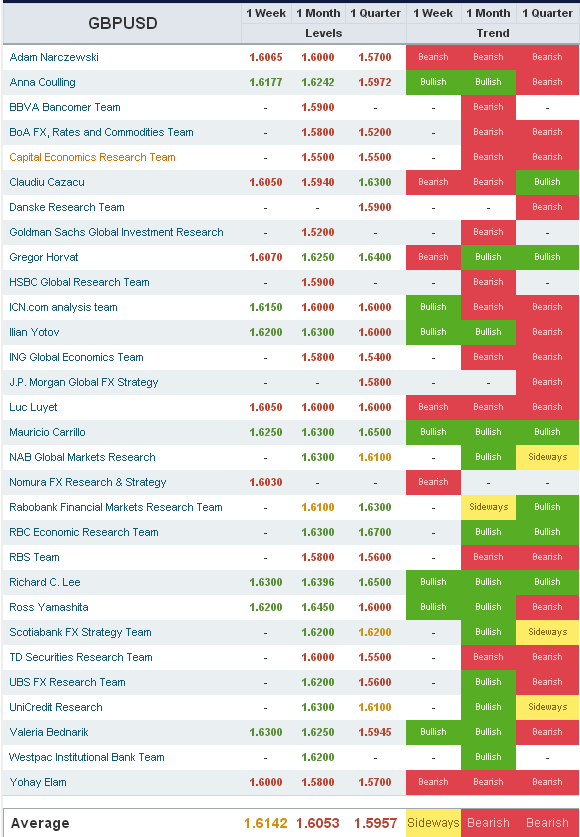Open BBVA Bancomer Team link
The image size is (580, 837).
(65, 107)
